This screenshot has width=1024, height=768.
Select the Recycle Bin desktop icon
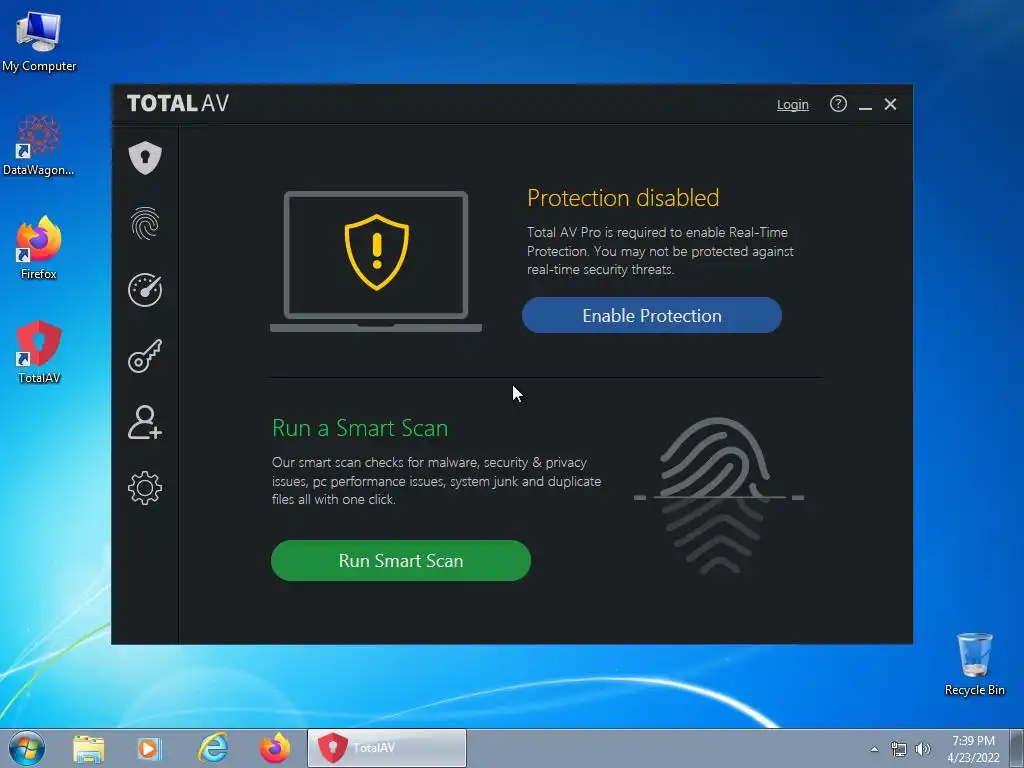point(974,665)
